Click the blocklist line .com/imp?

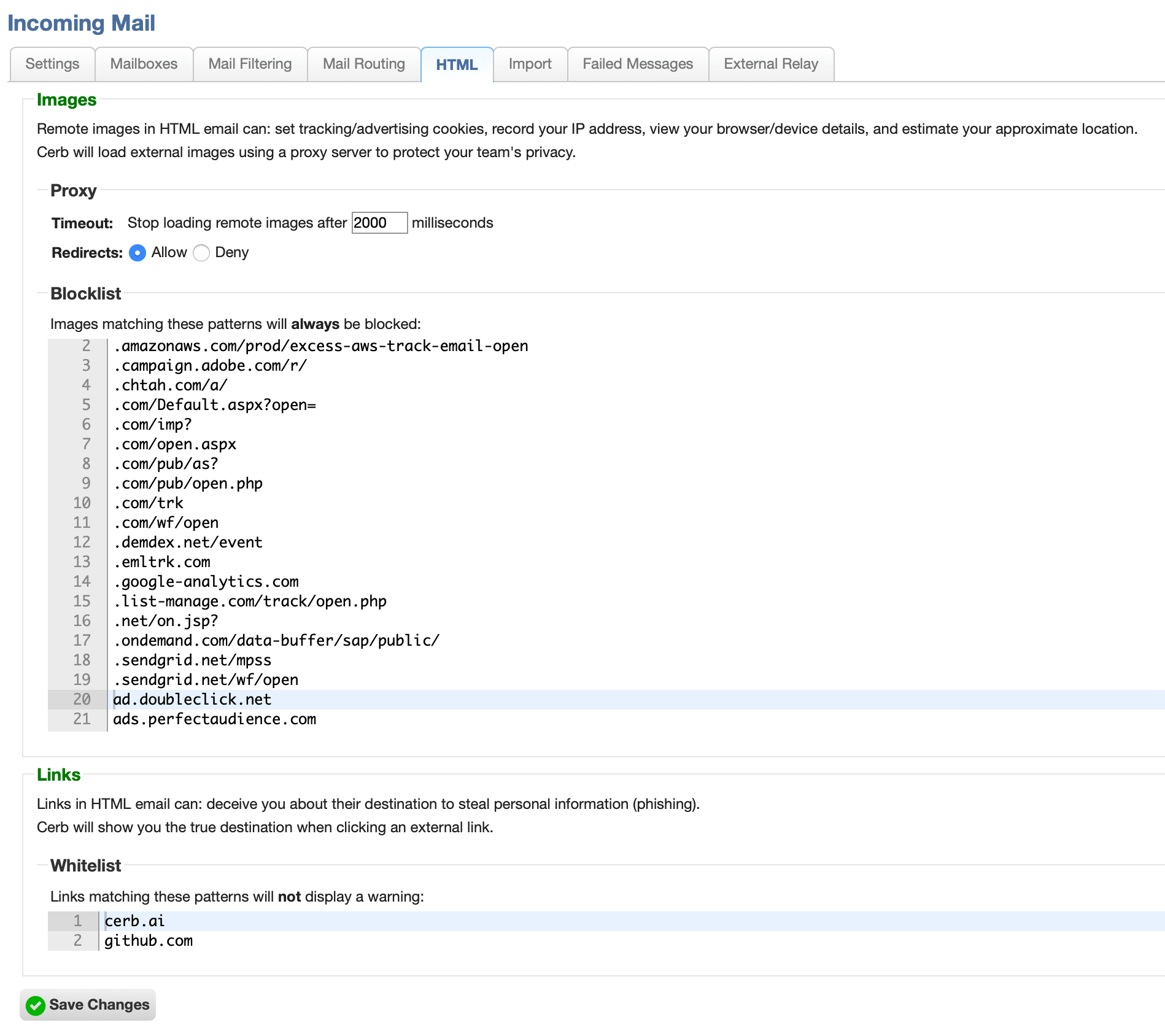coord(153,425)
